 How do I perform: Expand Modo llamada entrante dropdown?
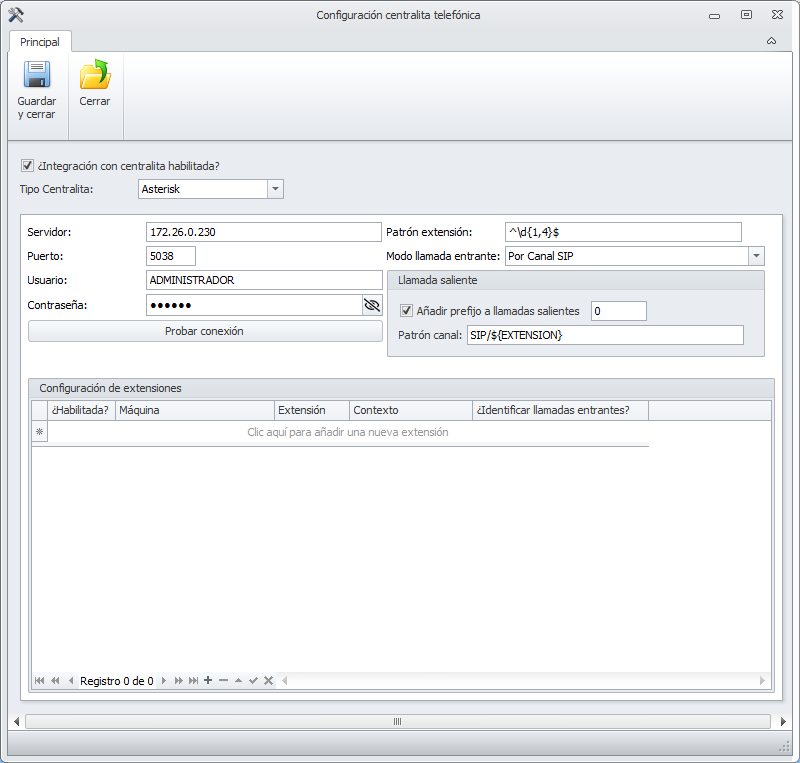pyautogui.click(x=756, y=256)
